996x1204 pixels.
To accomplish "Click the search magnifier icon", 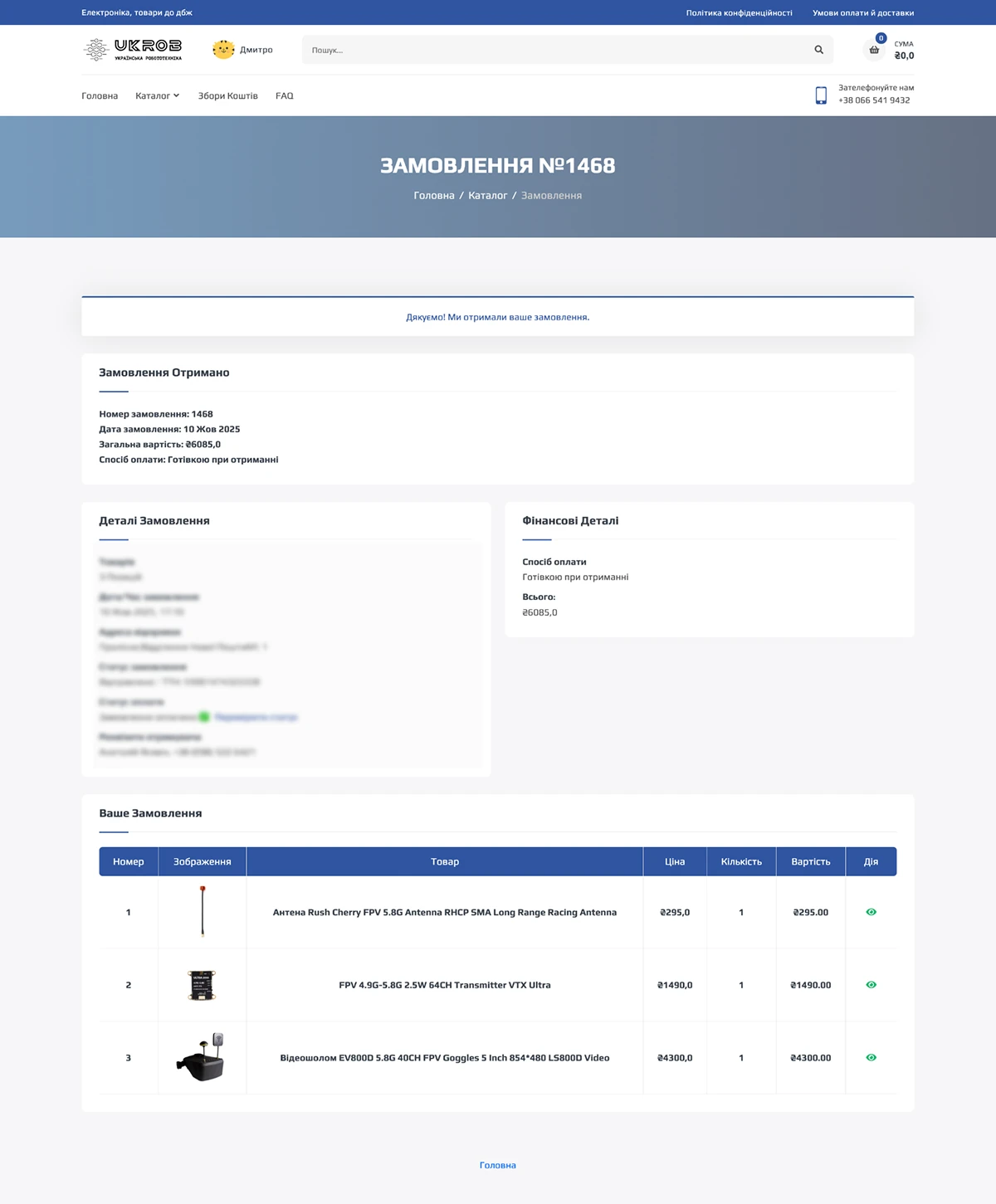I will pos(818,50).
